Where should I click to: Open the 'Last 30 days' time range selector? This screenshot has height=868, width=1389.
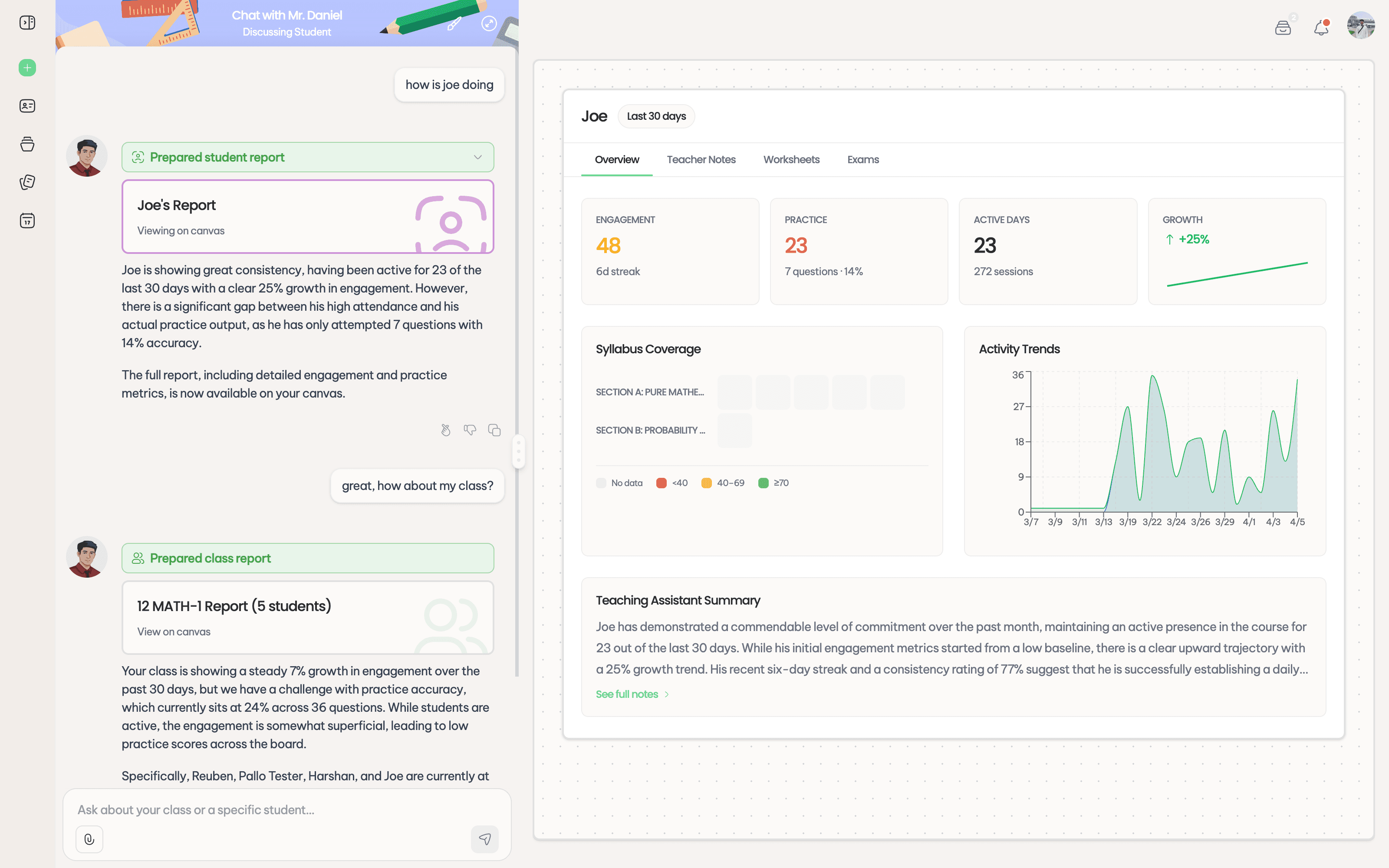[x=656, y=116]
